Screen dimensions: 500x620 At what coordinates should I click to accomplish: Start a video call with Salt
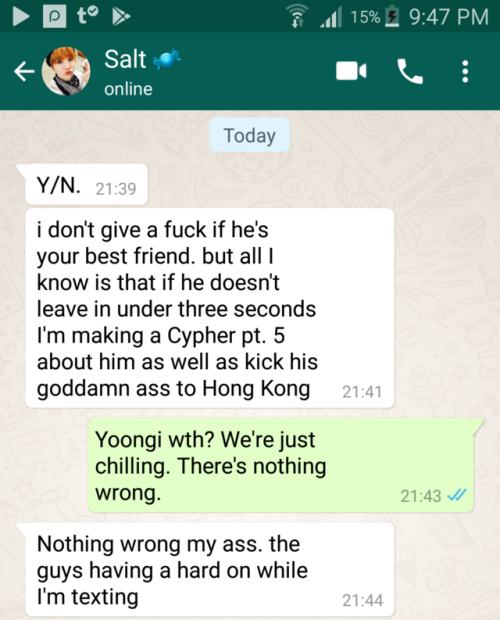(x=351, y=71)
